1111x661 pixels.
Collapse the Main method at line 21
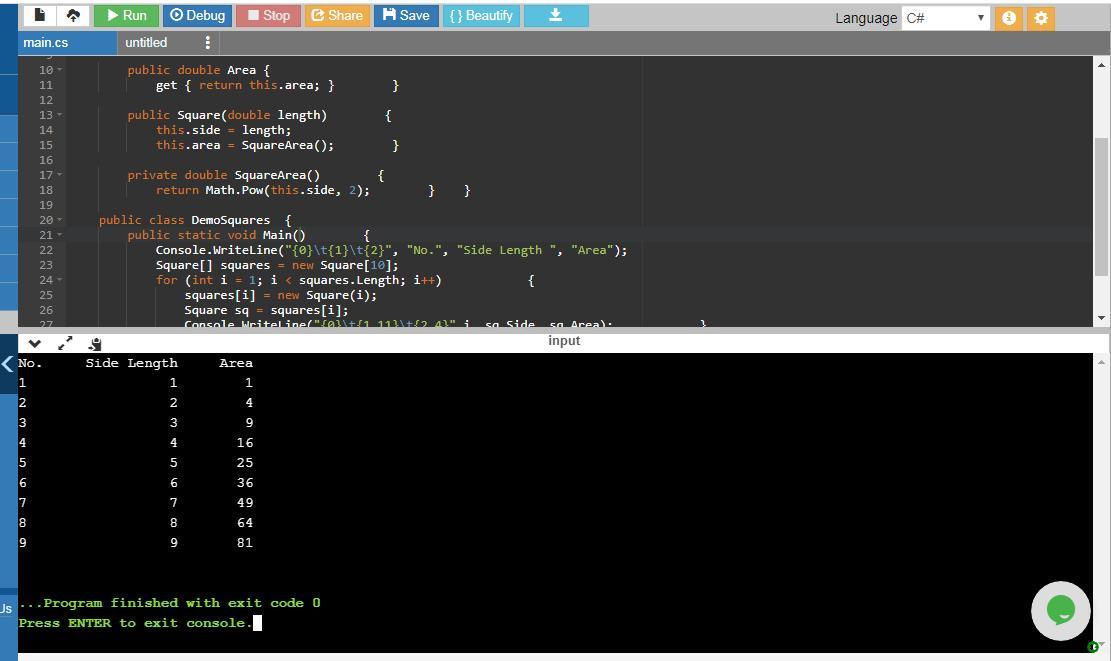(x=60, y=235)
